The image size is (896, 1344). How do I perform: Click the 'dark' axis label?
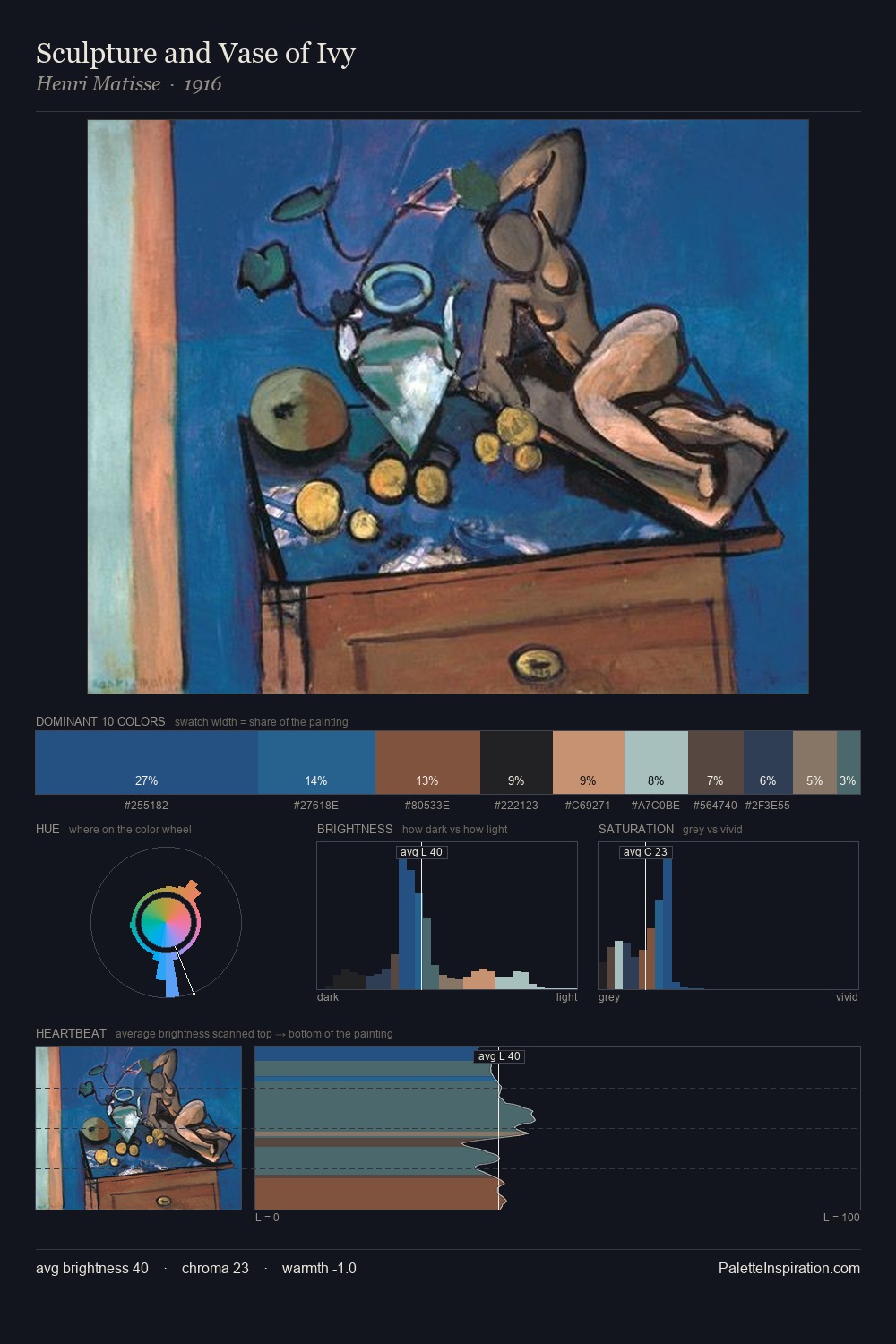(328, 997)
